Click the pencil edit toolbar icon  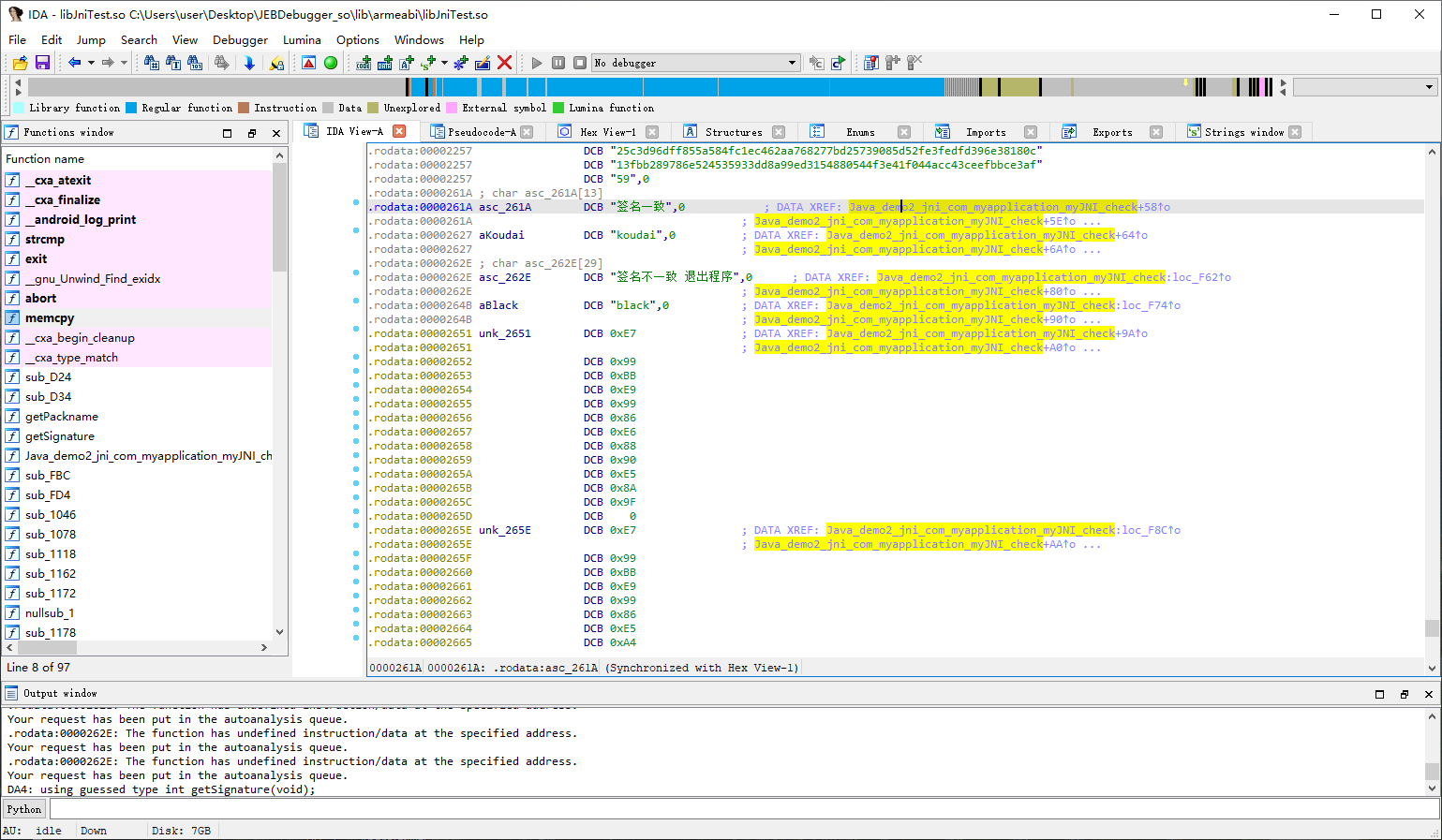tap(483, 63)
